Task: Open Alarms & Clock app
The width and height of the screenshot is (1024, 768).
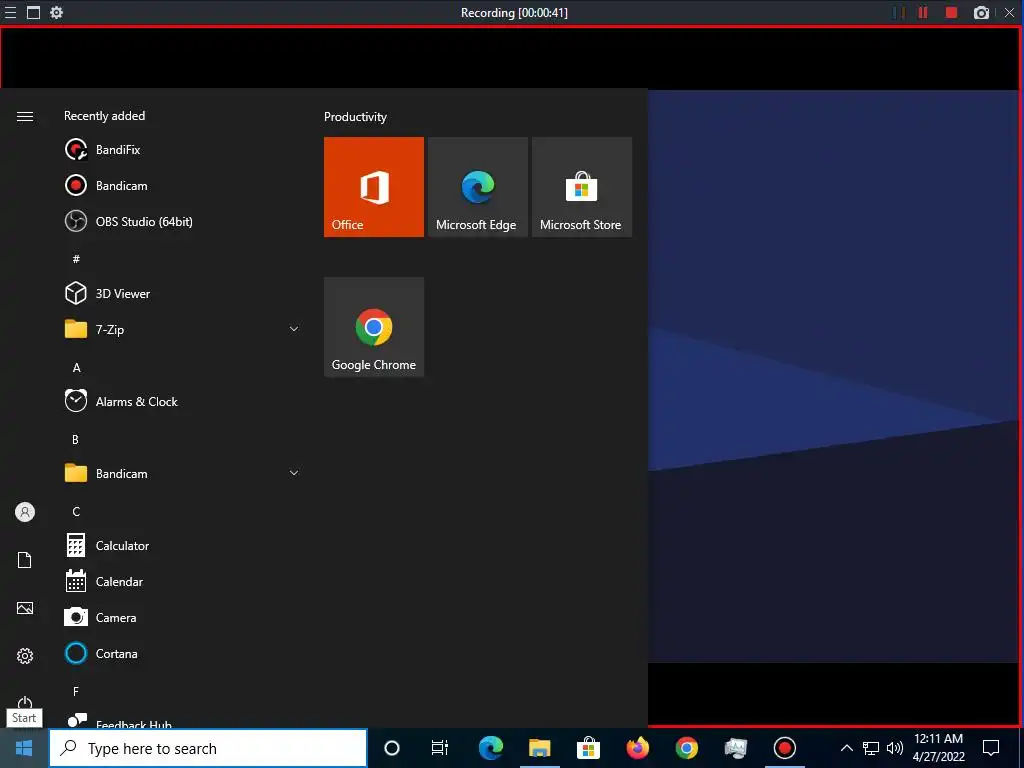Action: [183, 402]
